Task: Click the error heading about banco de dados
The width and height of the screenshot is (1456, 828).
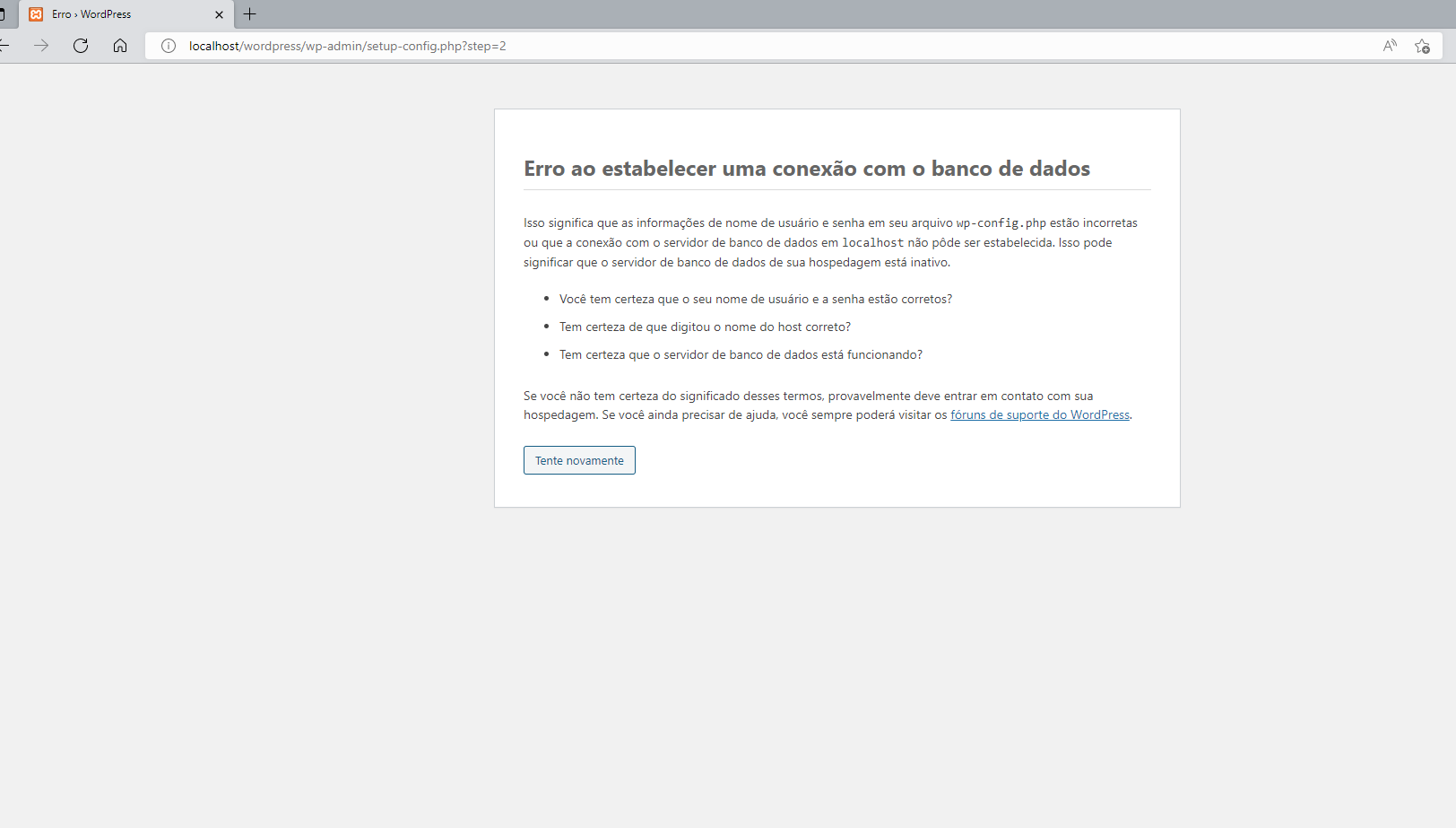Action: click(x=807, y=169)
